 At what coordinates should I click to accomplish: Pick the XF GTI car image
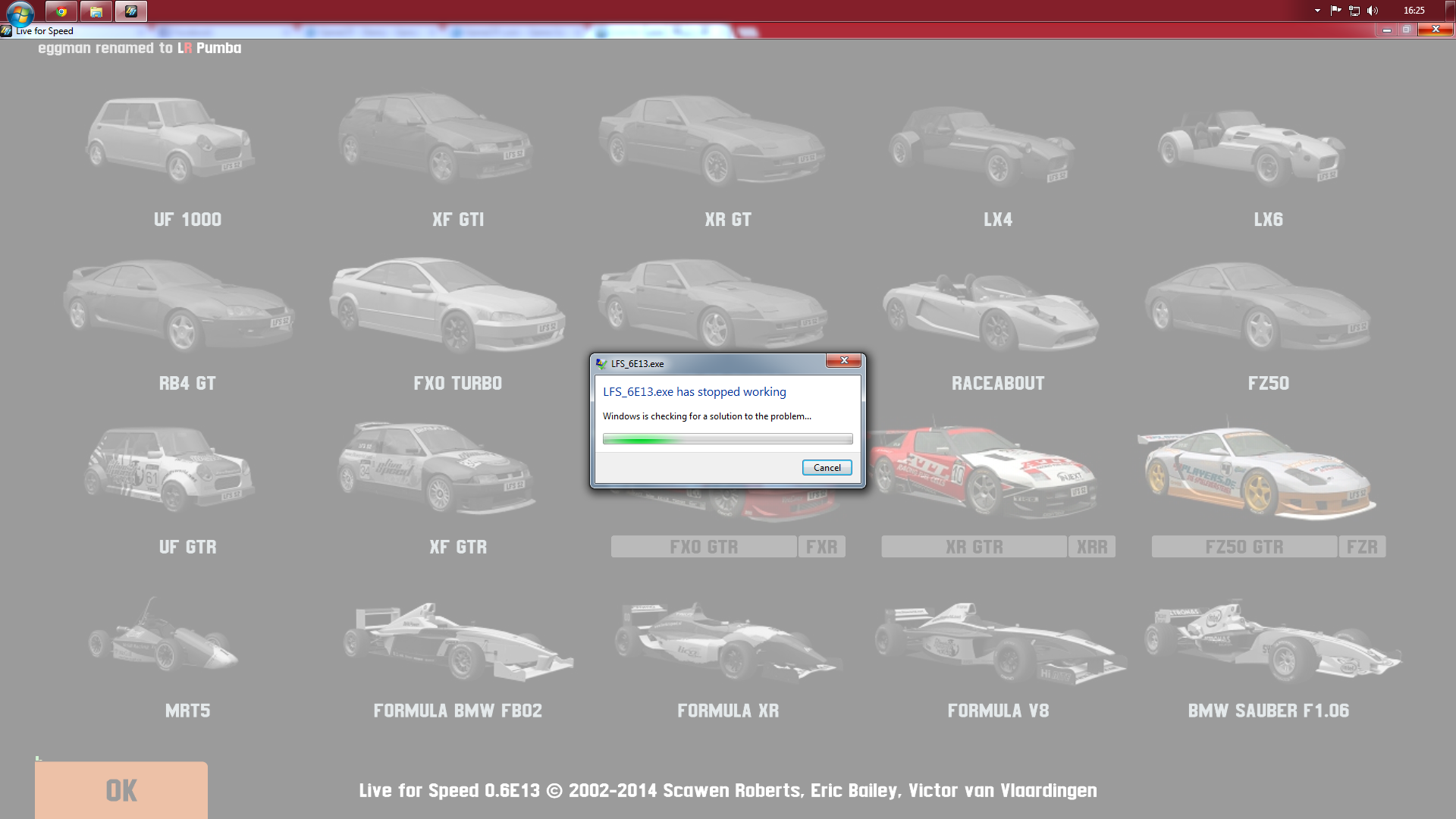tap(436, 139)
